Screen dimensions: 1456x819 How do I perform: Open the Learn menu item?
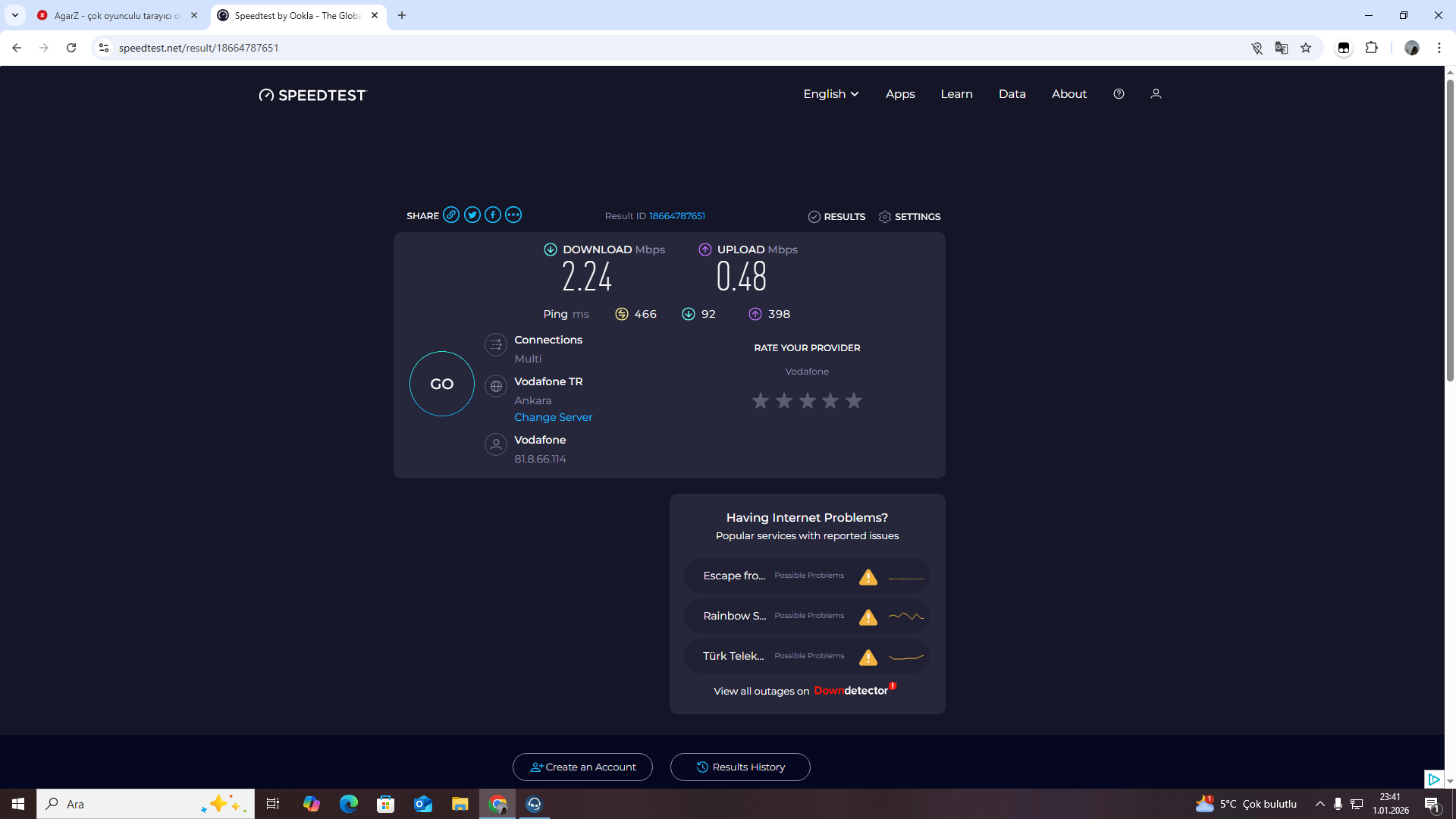click(956, 94)
